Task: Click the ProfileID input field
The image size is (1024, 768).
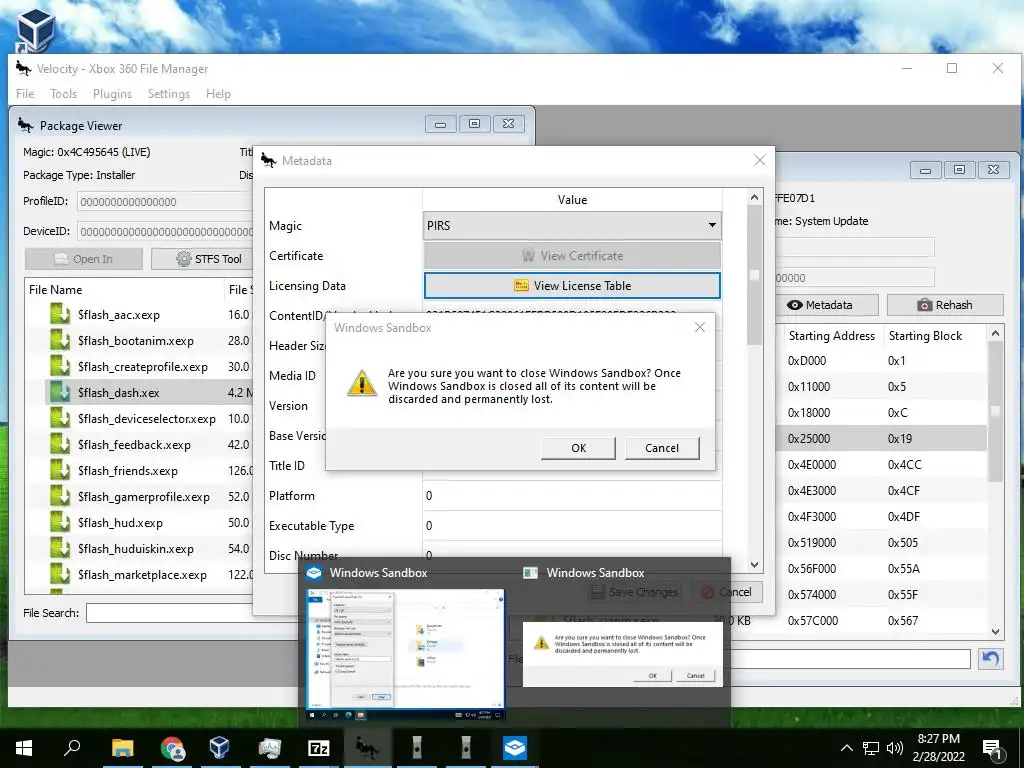Action: click(x=165, y=202)
